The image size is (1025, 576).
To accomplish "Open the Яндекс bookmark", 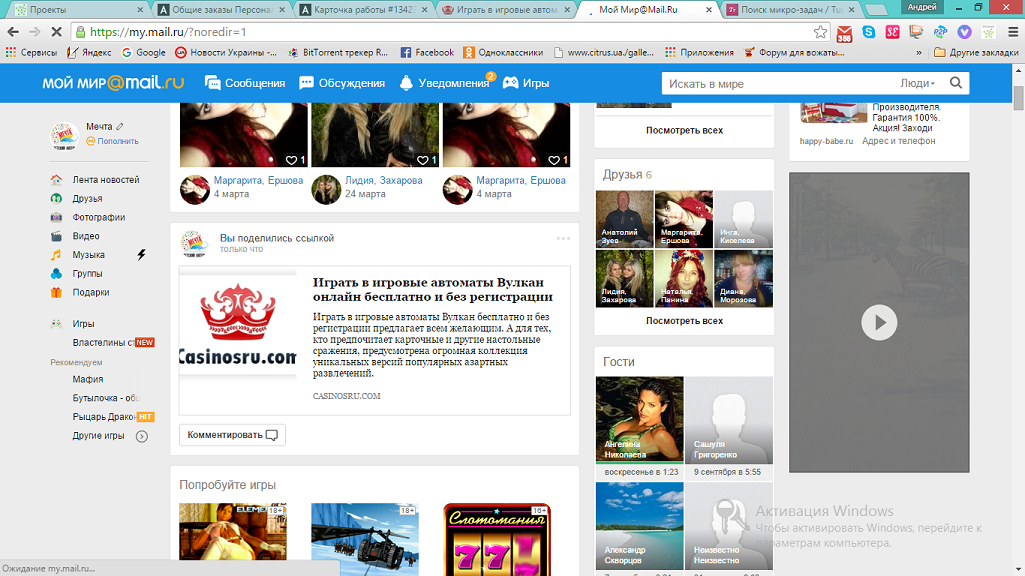I will click(x=89, y=52).
